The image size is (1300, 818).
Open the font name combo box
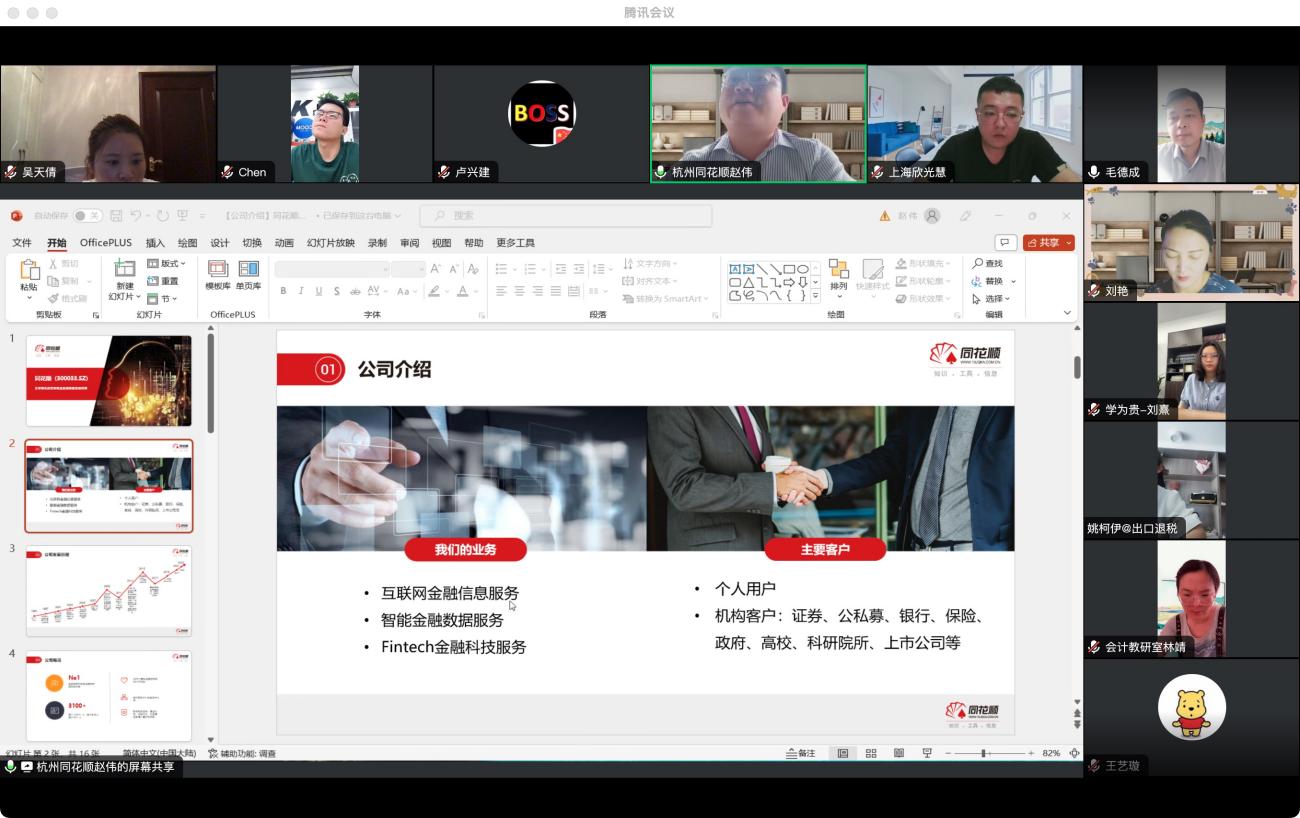[332, 269]
